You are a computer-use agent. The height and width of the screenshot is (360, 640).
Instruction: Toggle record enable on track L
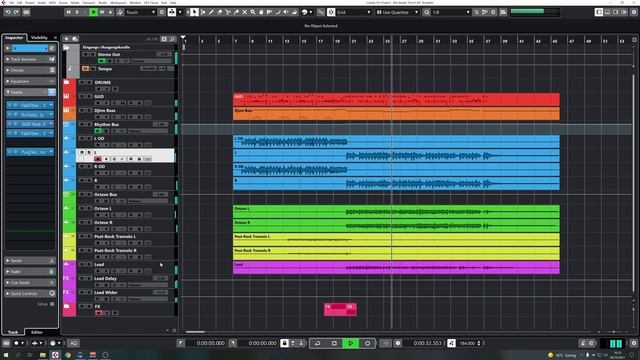click(x=98, y=159)
